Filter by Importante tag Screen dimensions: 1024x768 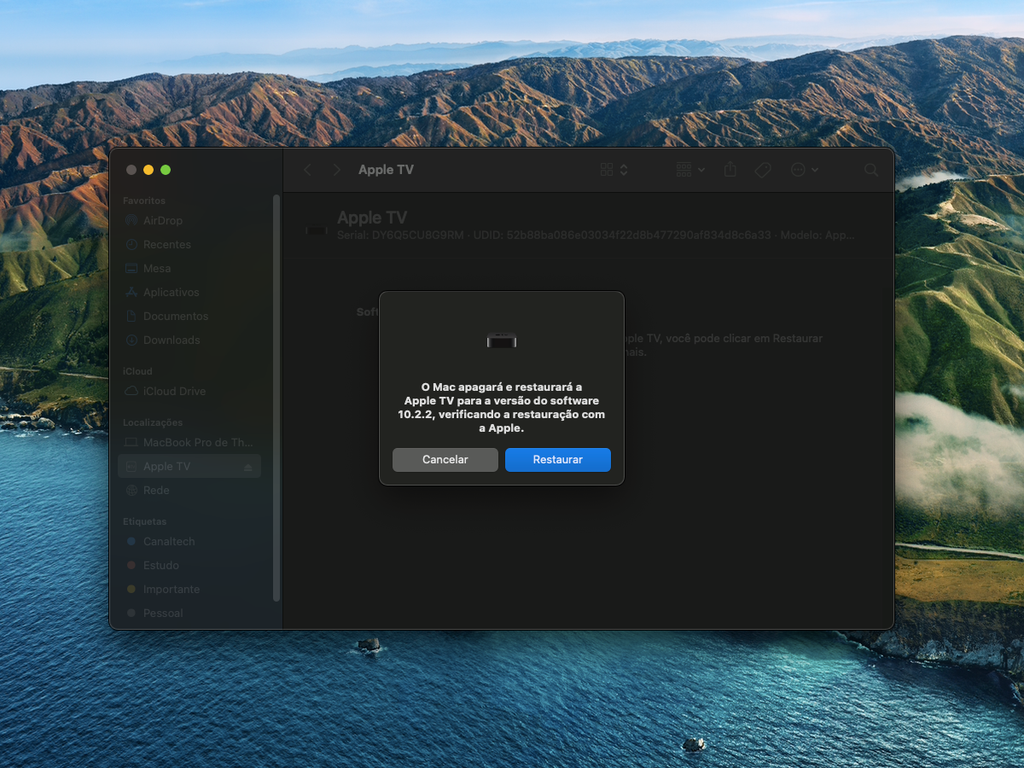coord(189,589)
